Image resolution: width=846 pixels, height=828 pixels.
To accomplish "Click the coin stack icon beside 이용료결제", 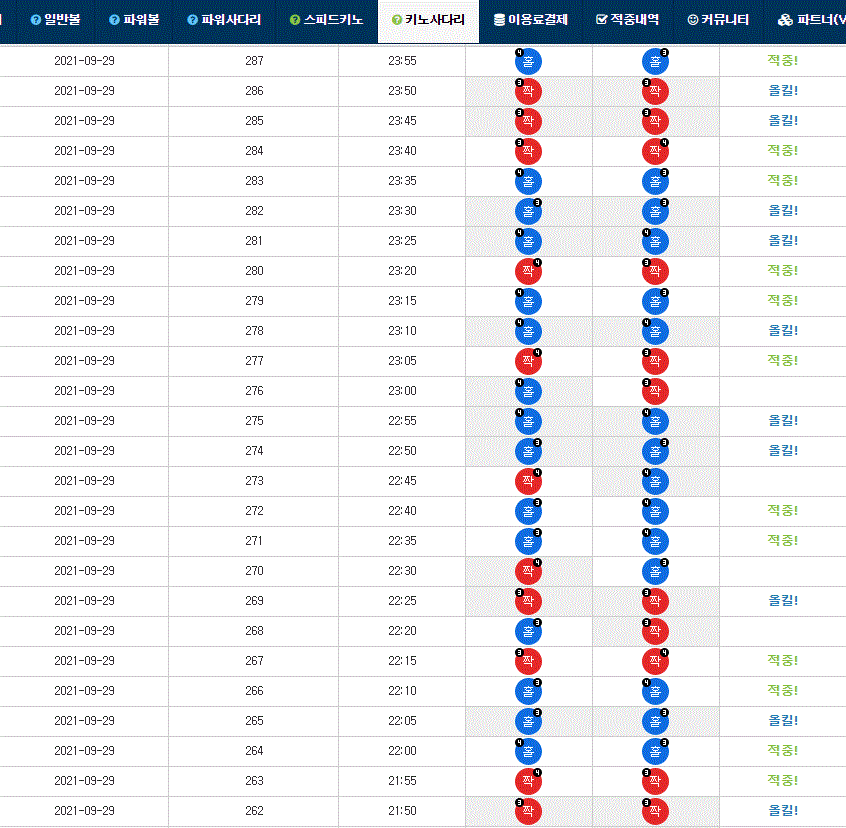I will 499,20.
